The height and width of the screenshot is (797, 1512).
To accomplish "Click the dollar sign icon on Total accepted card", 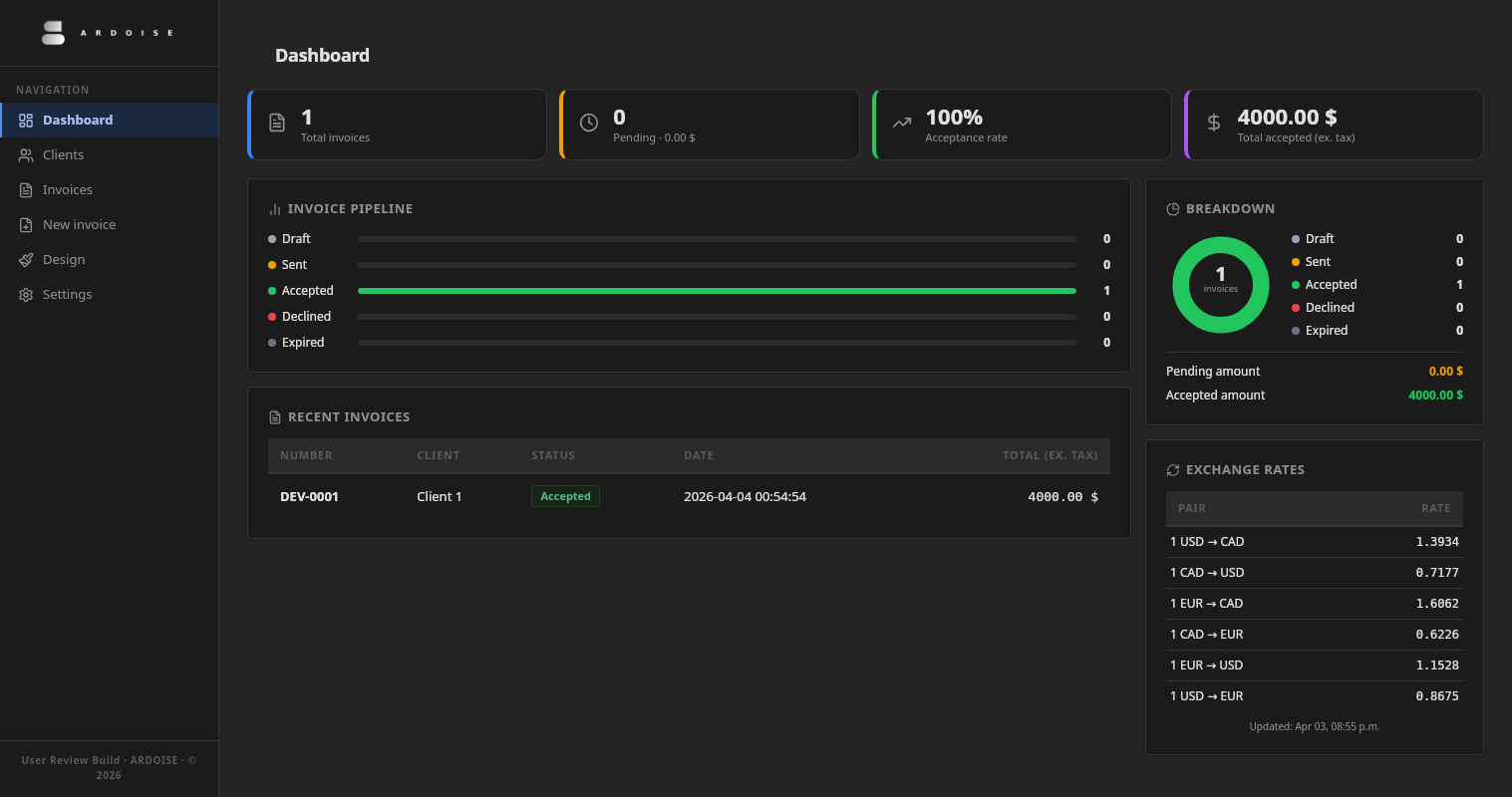I will [1214, 123].
